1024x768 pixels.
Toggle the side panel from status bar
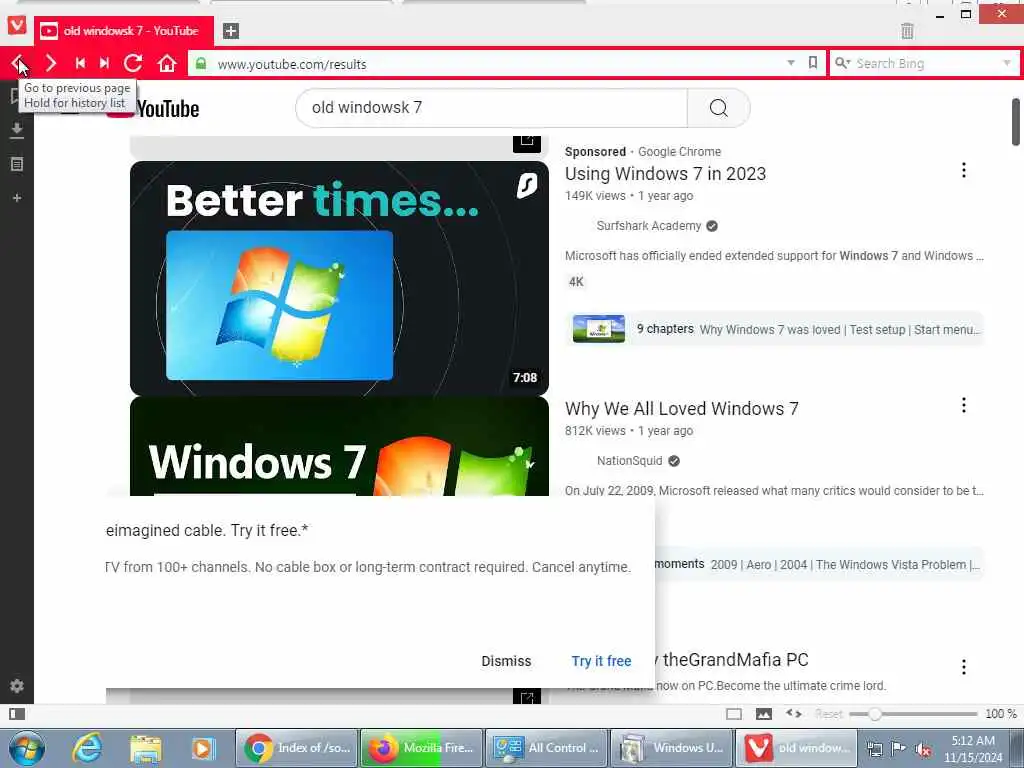point(17,714)
